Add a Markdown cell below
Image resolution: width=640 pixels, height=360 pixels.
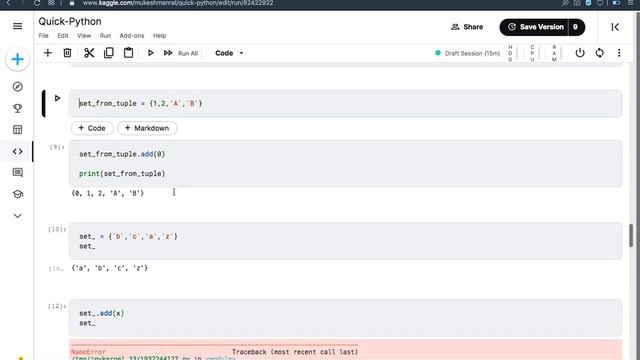point(147,128)
